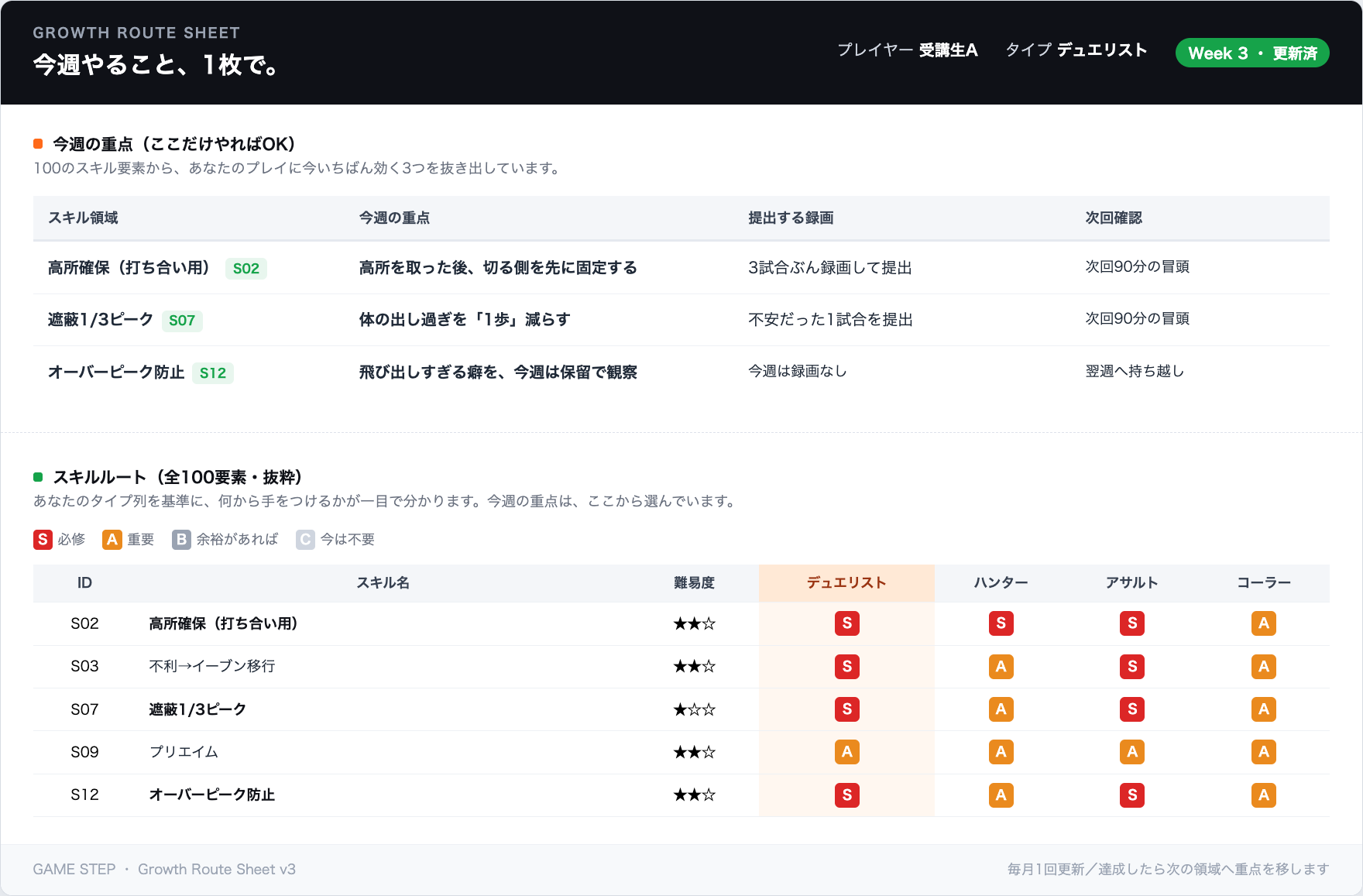Click the 翌週へ持ち越し cell
Viewport: 1363px width, 896px height.
pyautogui.click(x=1135, y=372)
